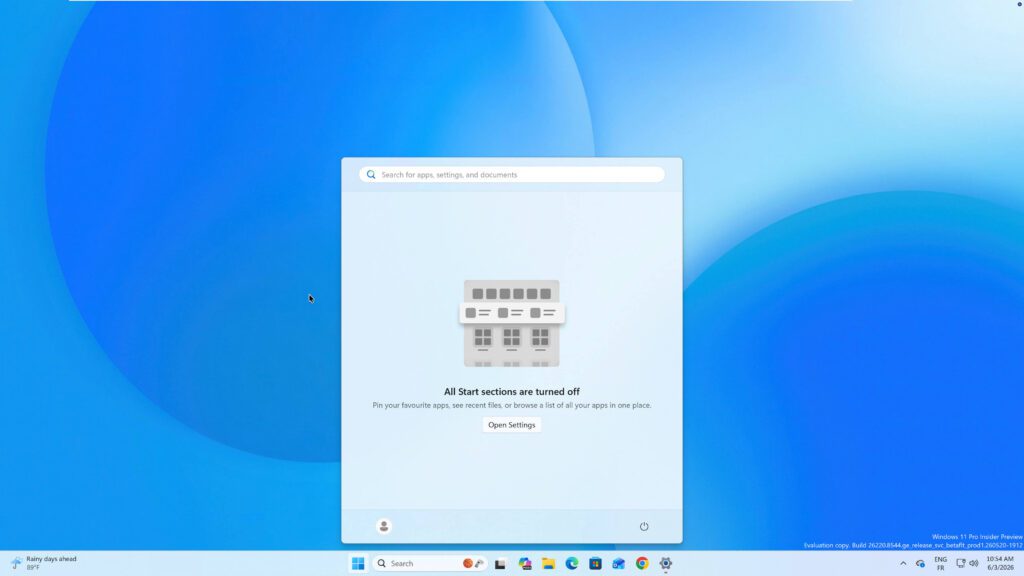Screen dimensions: 1024x576
Task: Open the ENG FR language switcher
Action: pyautogui.click(x=940, y=564)
